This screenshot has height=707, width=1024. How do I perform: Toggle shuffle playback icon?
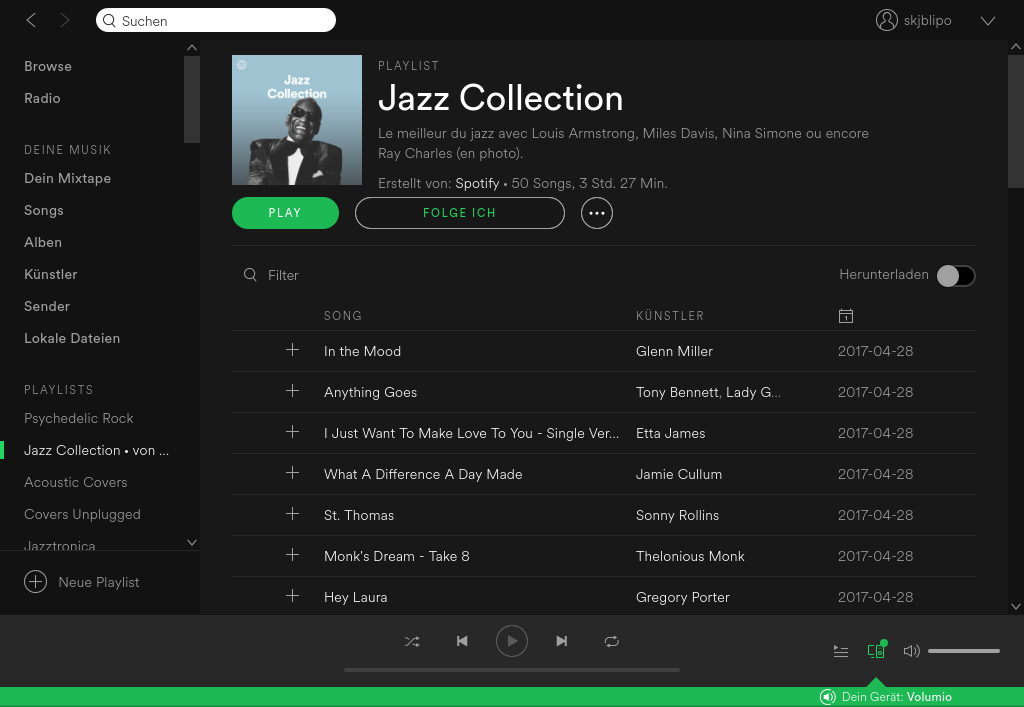click(412, 641)
